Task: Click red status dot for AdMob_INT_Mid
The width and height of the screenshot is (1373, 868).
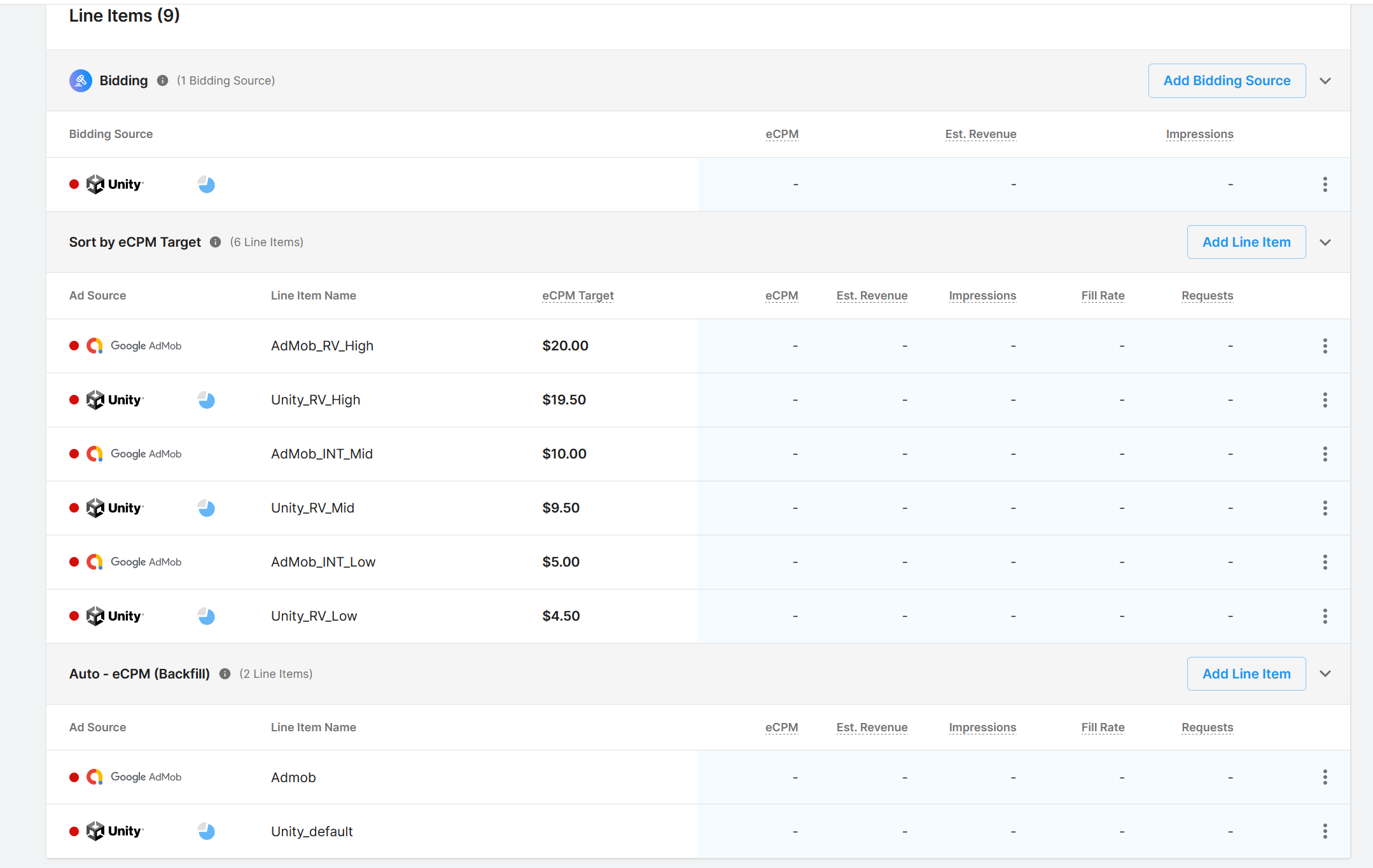Action: [74, 454]
